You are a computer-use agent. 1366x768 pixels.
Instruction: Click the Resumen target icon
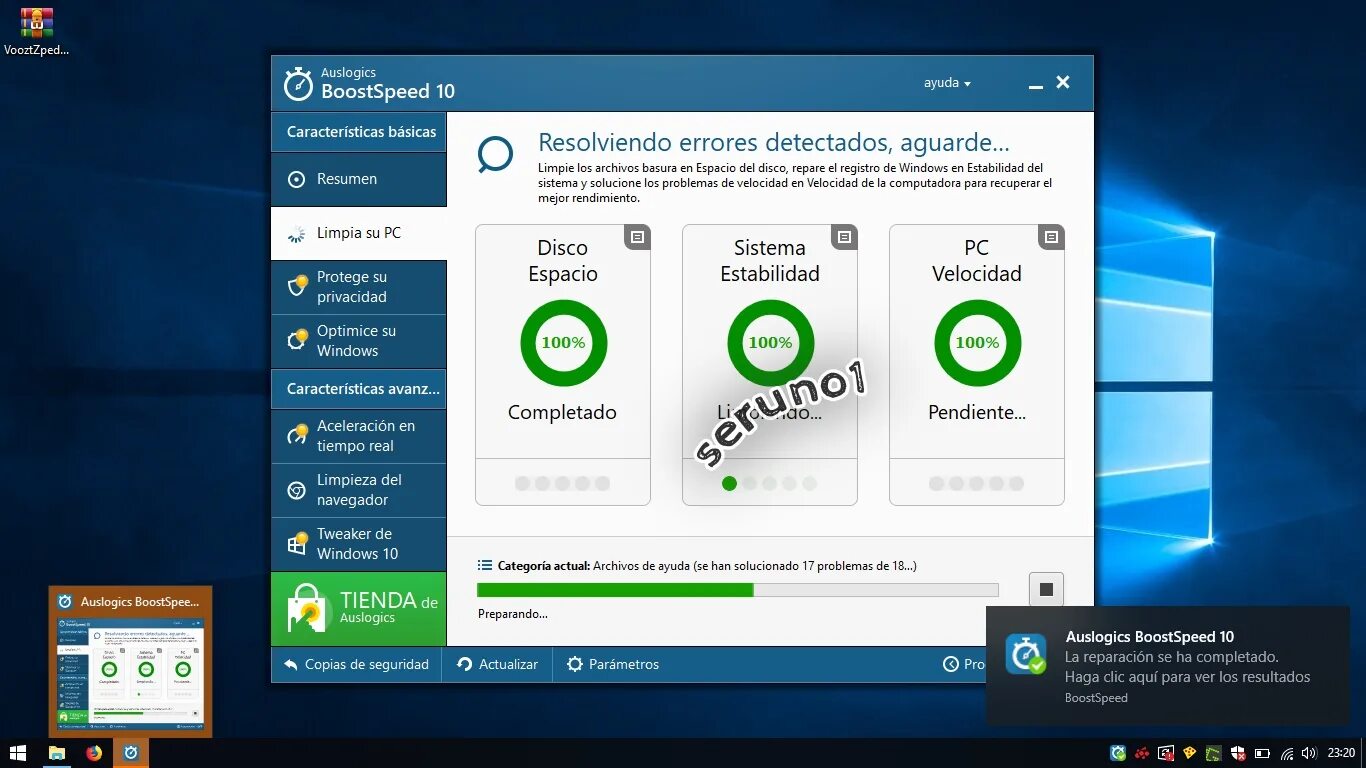(x=296, y=180)
